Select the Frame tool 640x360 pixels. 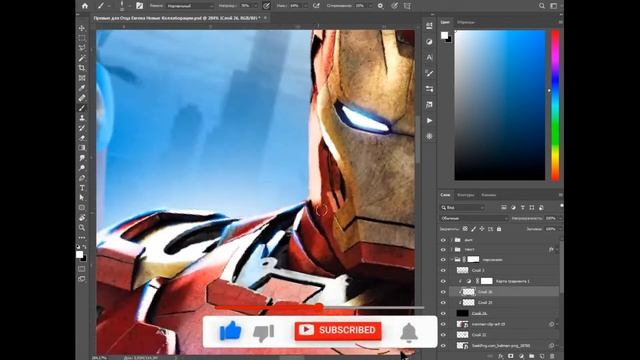pyautogui.click(x=82, y=78)
